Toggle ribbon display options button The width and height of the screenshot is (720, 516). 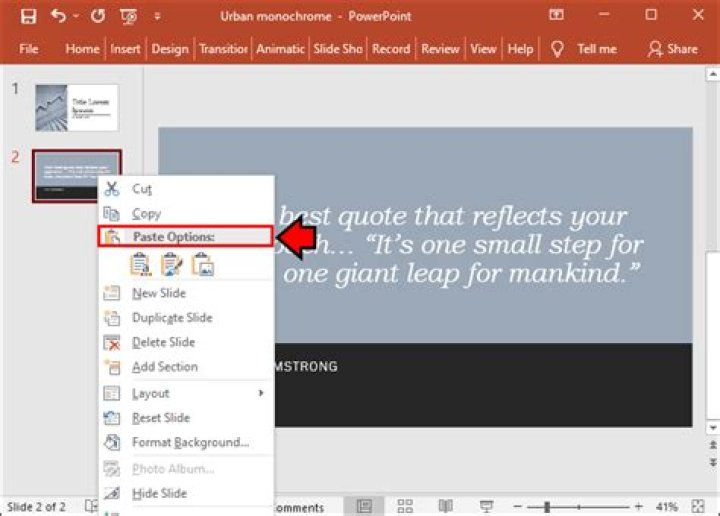click(x=557, y=16)
